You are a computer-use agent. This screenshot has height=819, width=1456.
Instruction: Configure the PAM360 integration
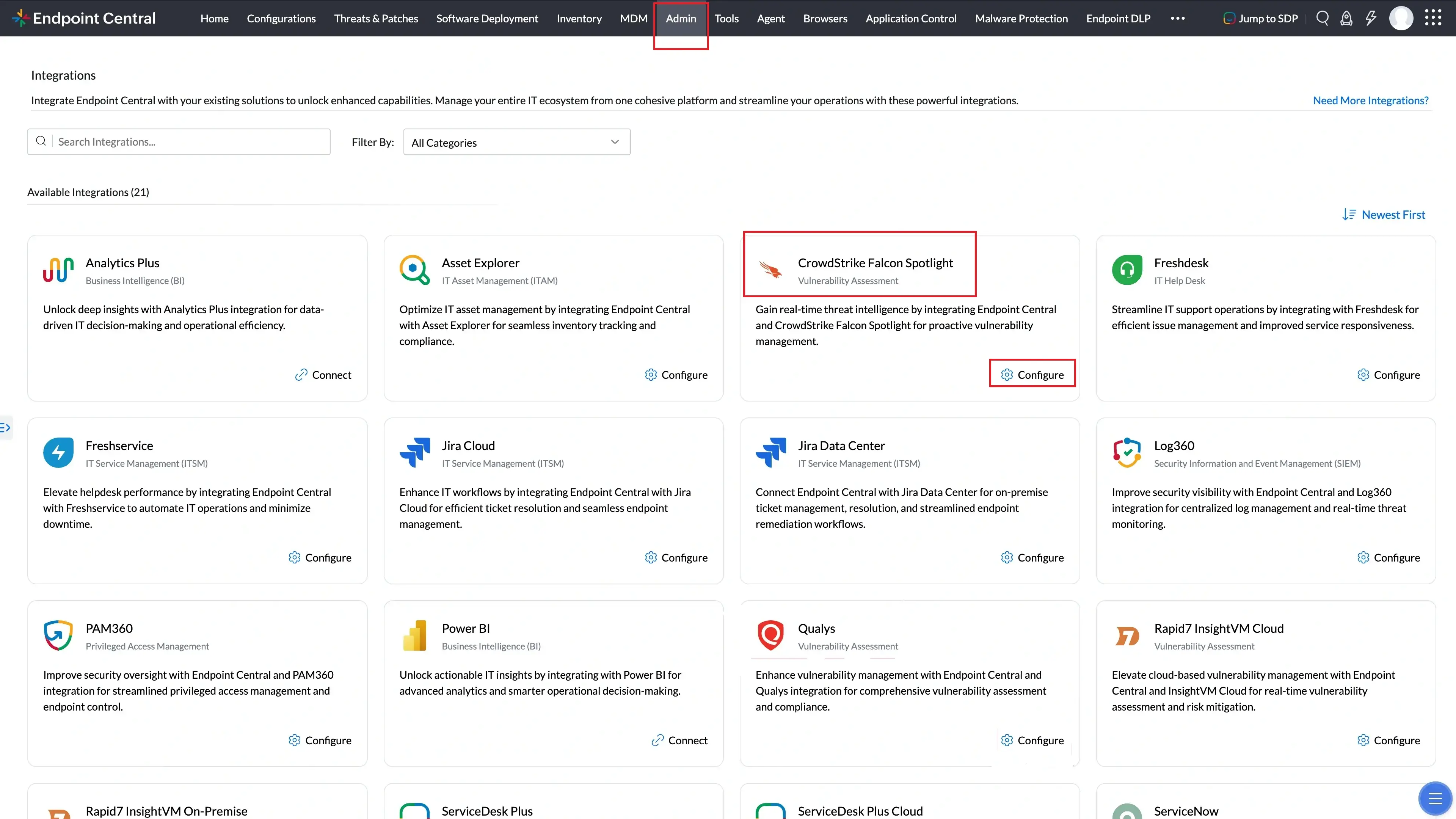320,740
